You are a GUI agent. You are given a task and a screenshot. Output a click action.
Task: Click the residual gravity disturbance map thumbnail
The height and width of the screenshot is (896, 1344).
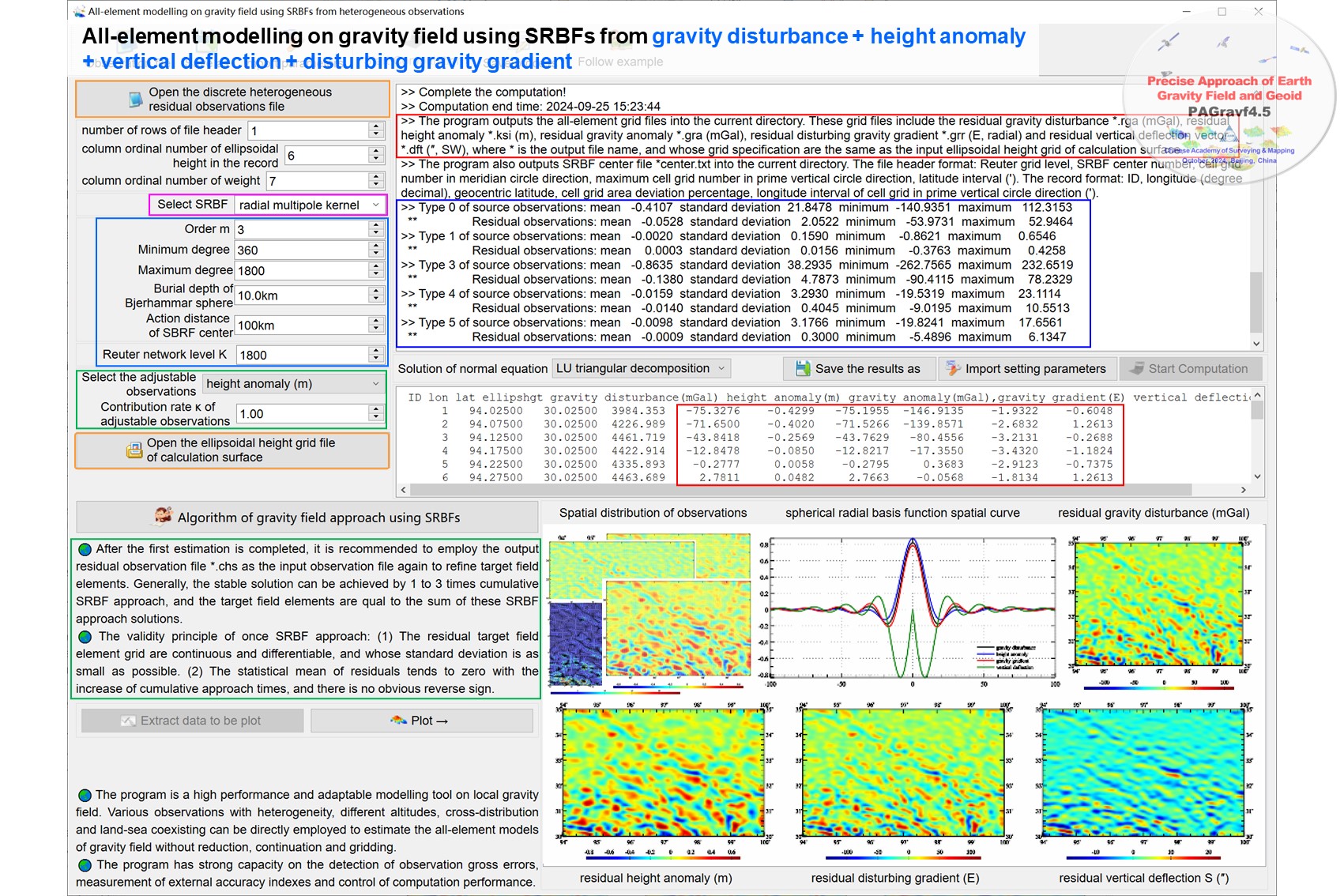[x=1158, y=605]
